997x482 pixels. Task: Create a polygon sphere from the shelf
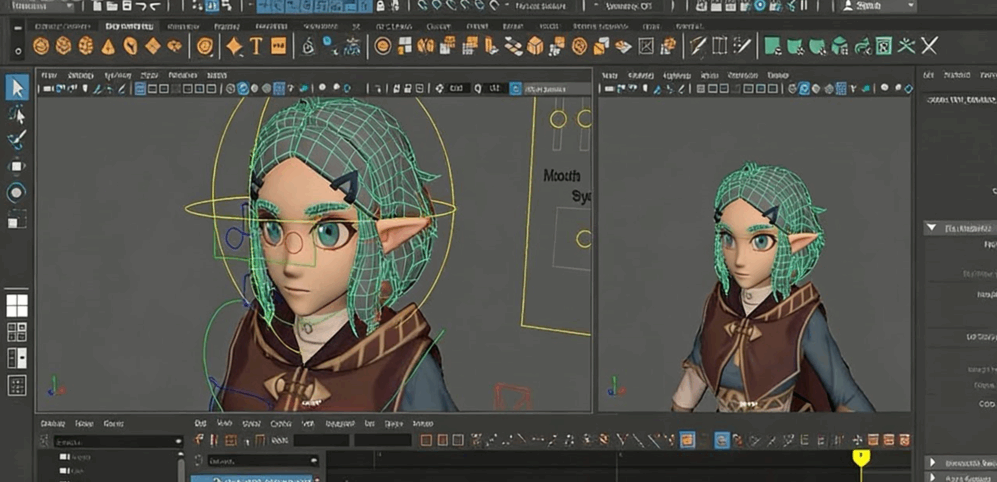tap(41, 46)
